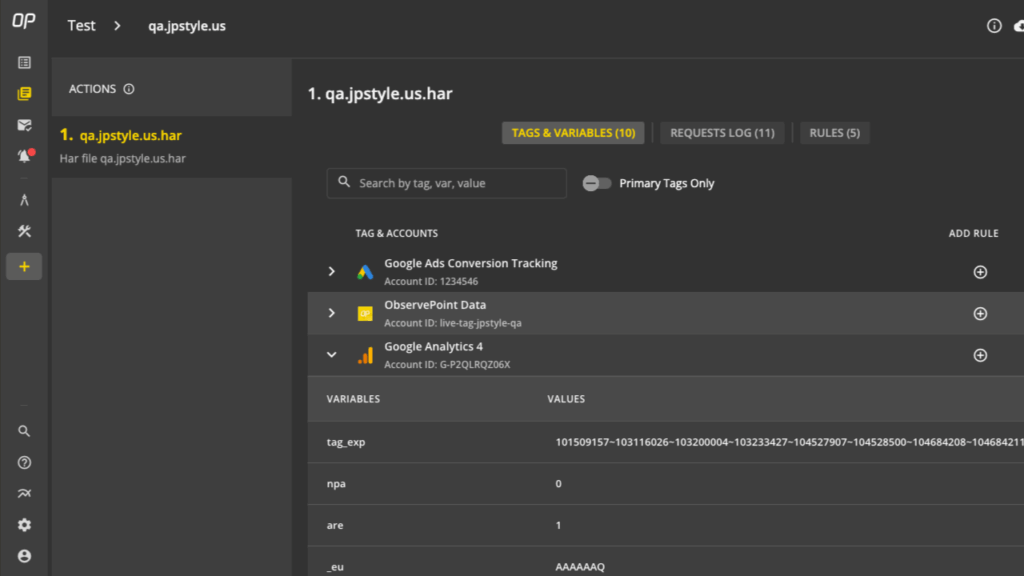Click the yellow plus create button
This screenshot has width=1024, height=576.
pyautogui.click(x=24, y=266)
